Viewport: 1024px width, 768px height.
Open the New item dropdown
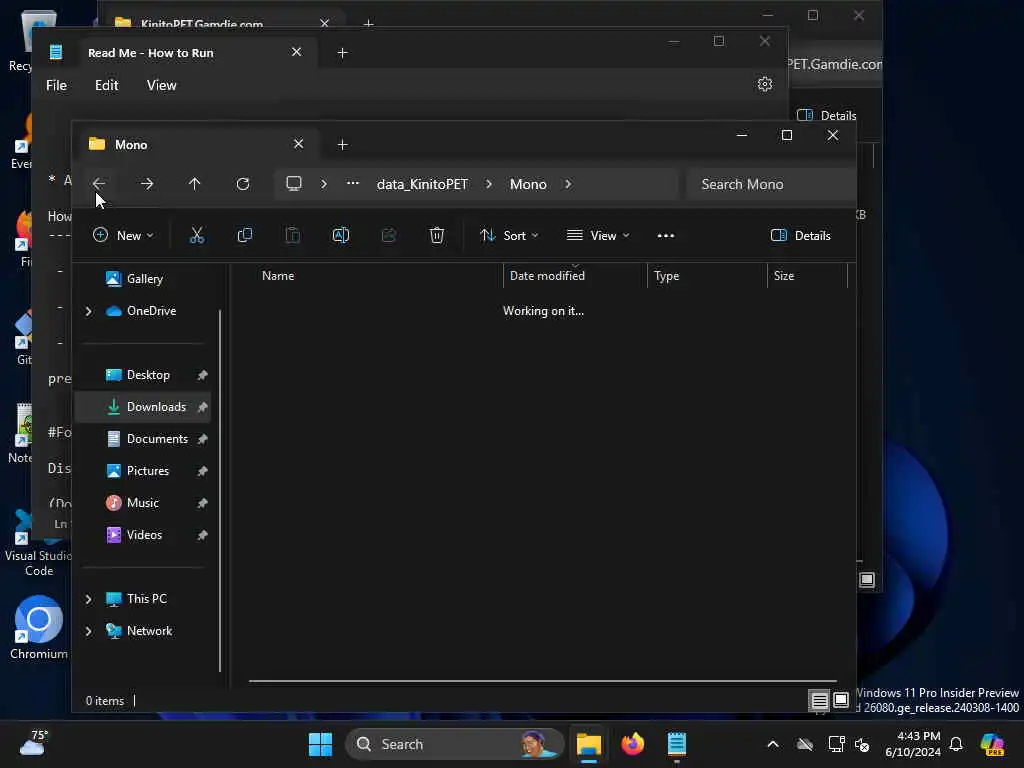point(123,236)
